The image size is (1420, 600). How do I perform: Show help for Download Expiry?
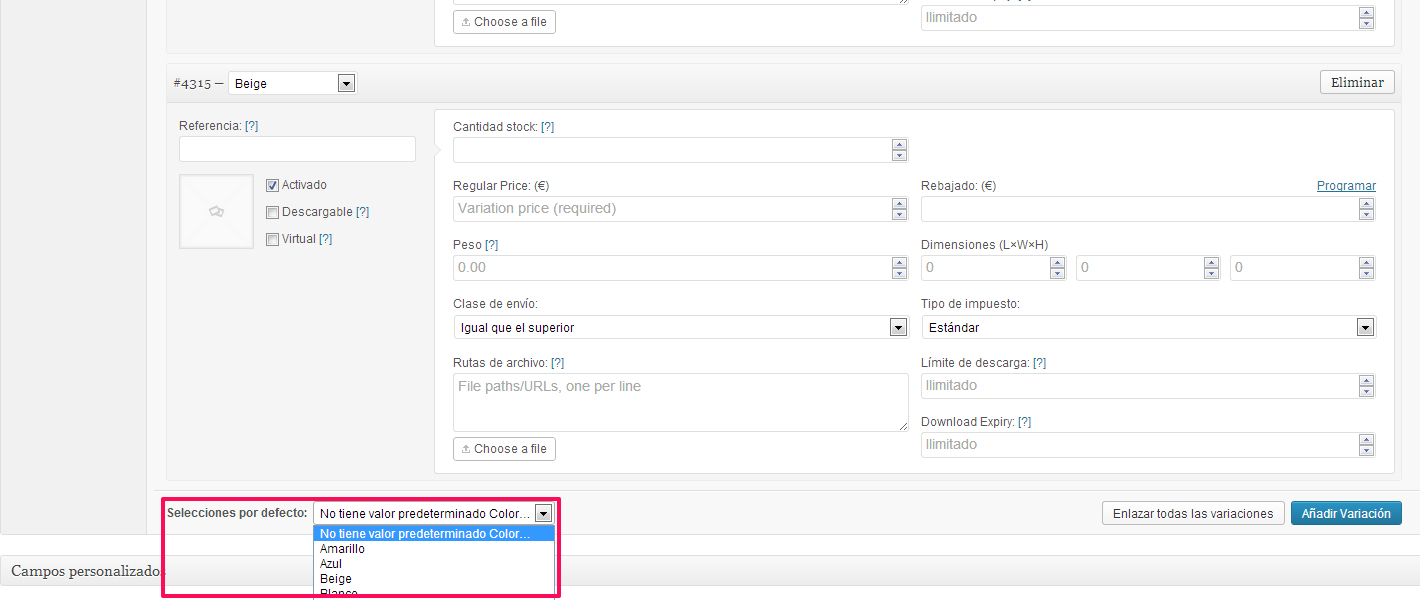pos(1024,422)
